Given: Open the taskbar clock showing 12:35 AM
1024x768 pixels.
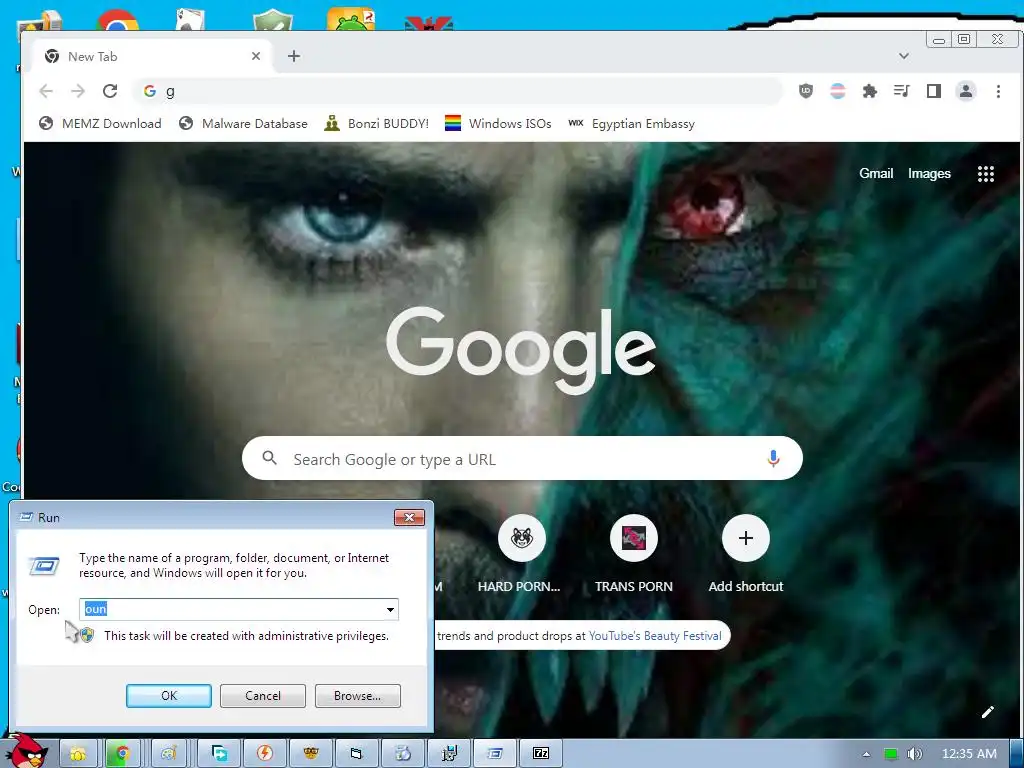Looking at the screenshot, I should tap(969, 754).
